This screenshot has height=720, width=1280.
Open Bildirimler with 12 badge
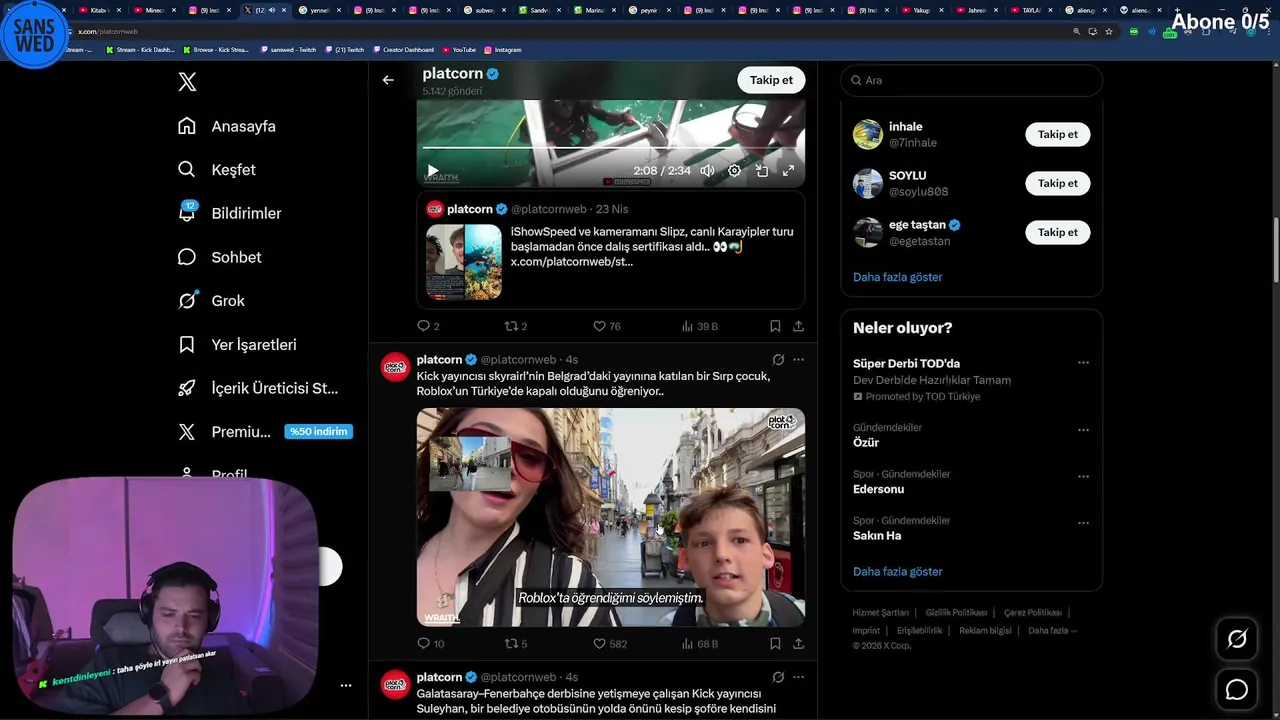pos(229,213)
